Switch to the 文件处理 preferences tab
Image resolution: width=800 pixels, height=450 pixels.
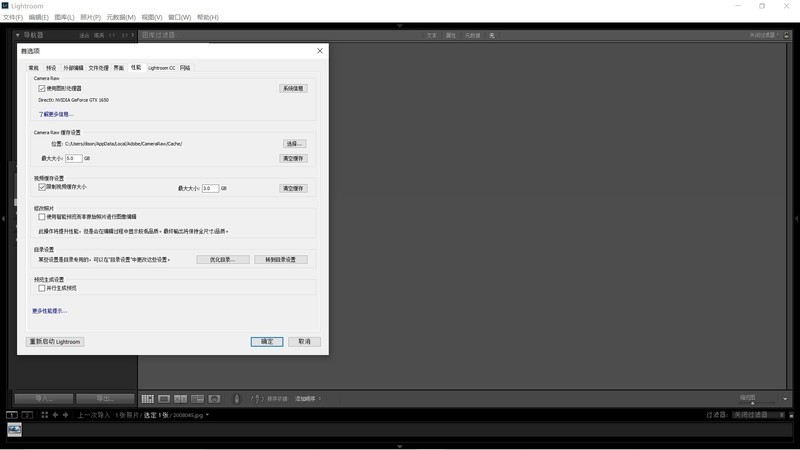[x=98, y=68]
